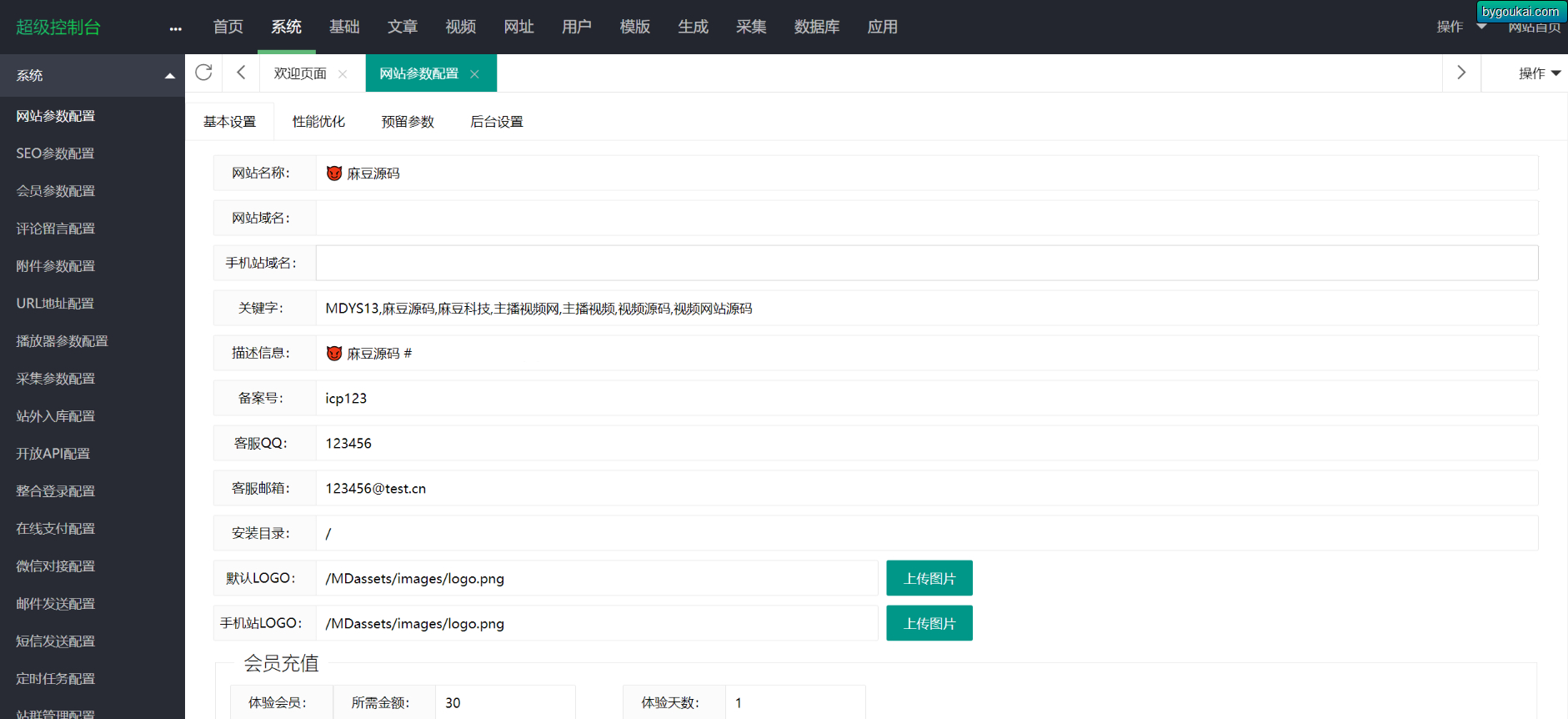
Task: Close the 网站参数配置 tab
Action: (474, 74)
